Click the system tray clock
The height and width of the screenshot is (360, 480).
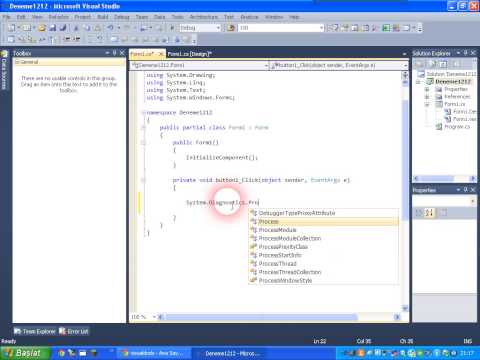(x=467, y=353)
